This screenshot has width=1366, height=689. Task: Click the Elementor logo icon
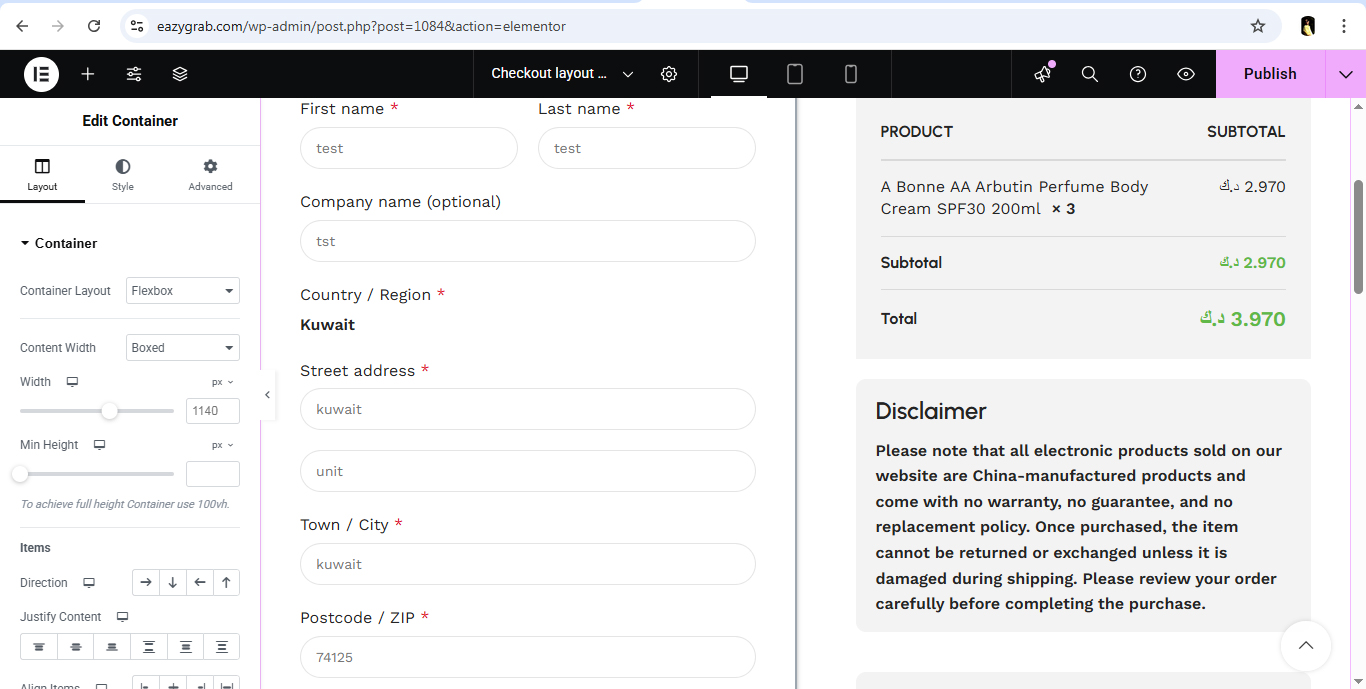pyautogui.click(x=41, y=74)
